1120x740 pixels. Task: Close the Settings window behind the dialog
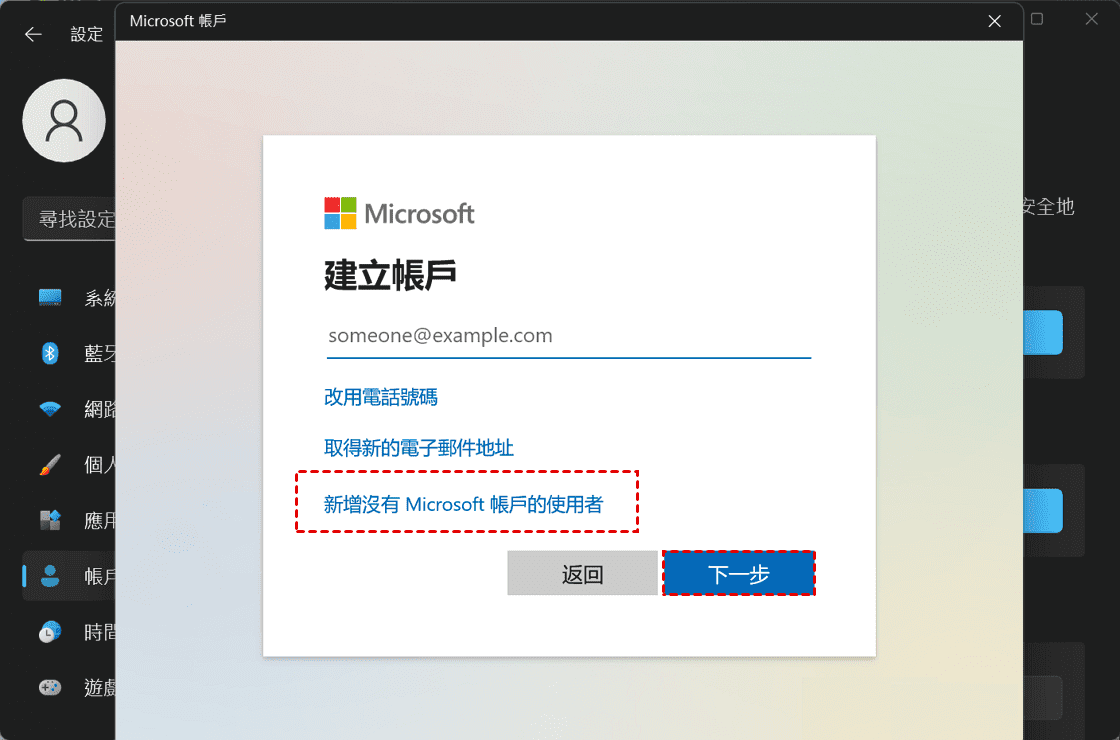(1091, 19)
